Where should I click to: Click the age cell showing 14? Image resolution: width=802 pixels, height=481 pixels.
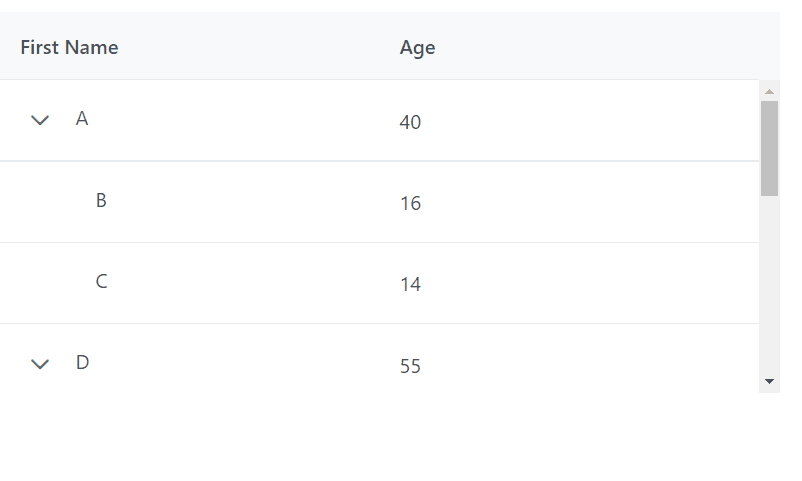click(410, 284)
